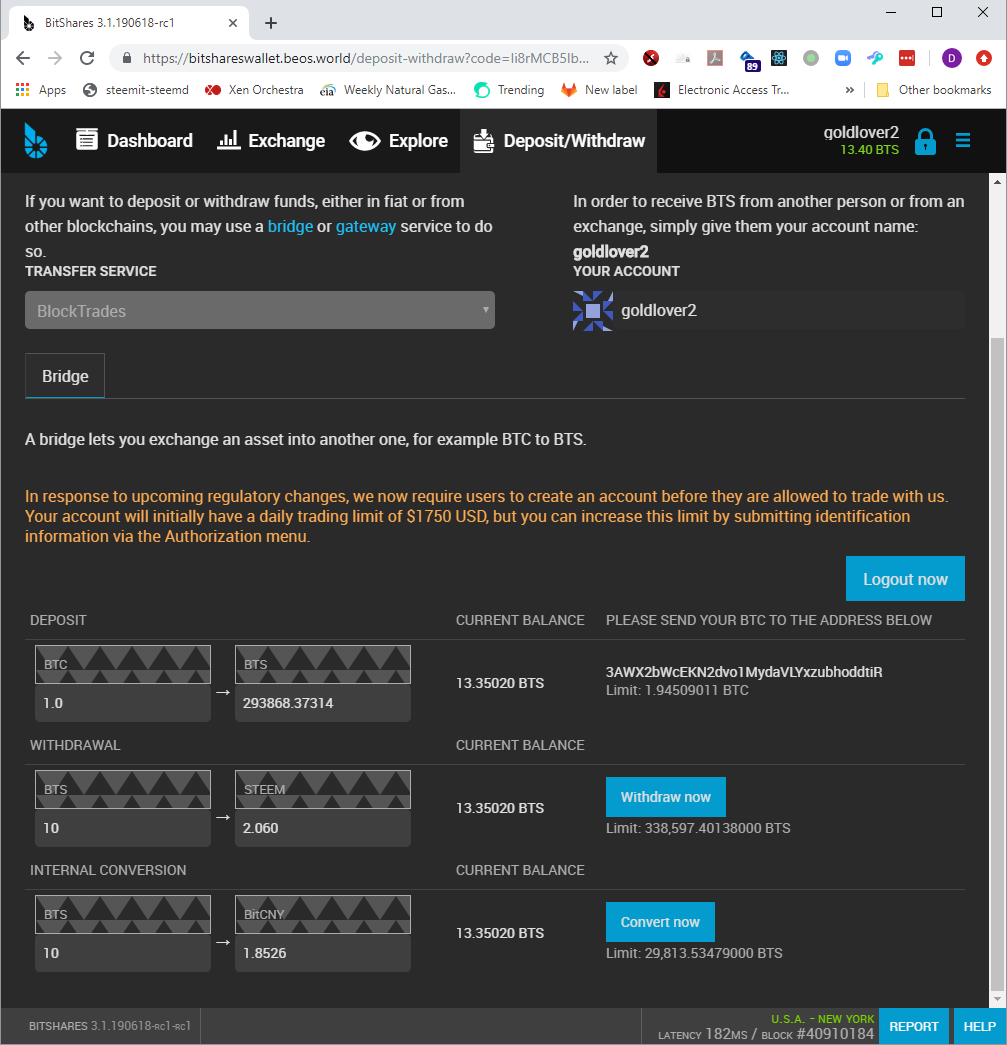1007x1045 pixels.
Task: Follow the bridge link
Action: (x=290, y=227)
